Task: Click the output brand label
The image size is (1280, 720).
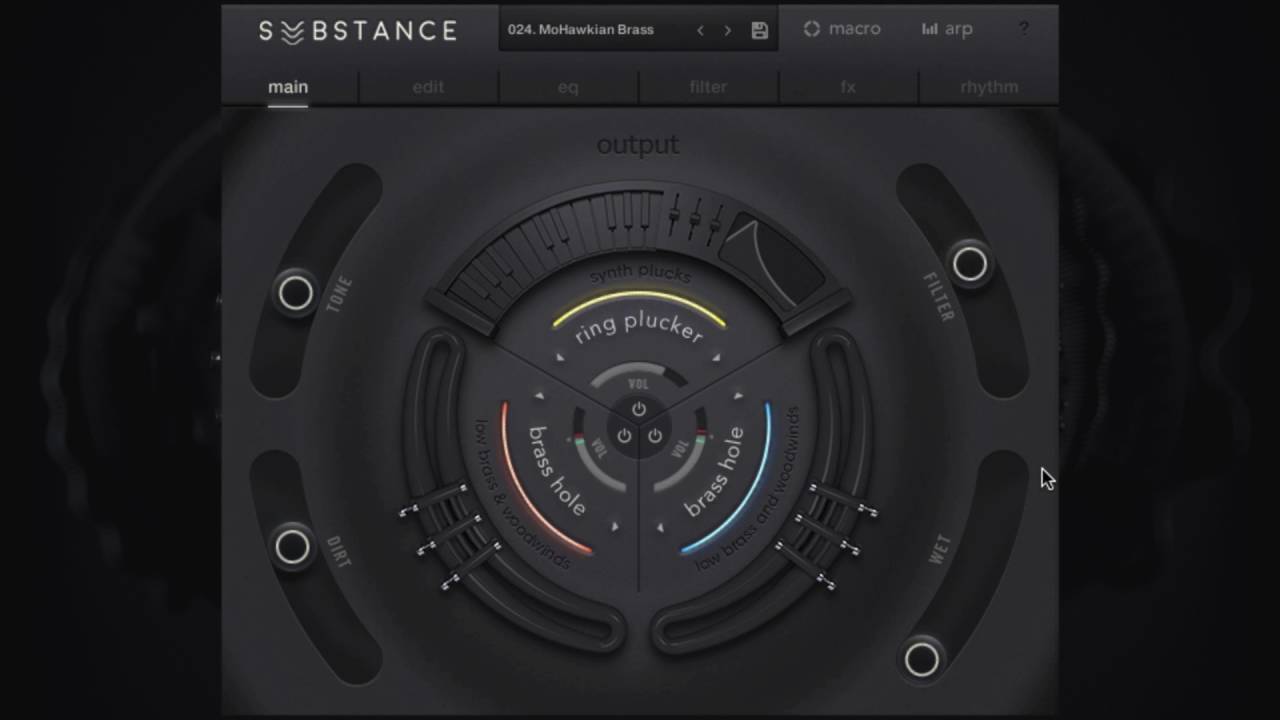Action: [x=638, y=146]
